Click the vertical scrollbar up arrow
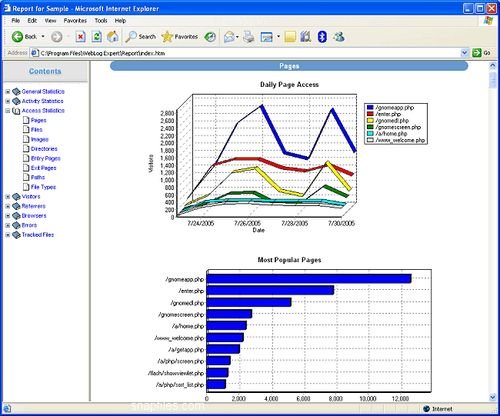500x416 pixels. coord(493,66)
